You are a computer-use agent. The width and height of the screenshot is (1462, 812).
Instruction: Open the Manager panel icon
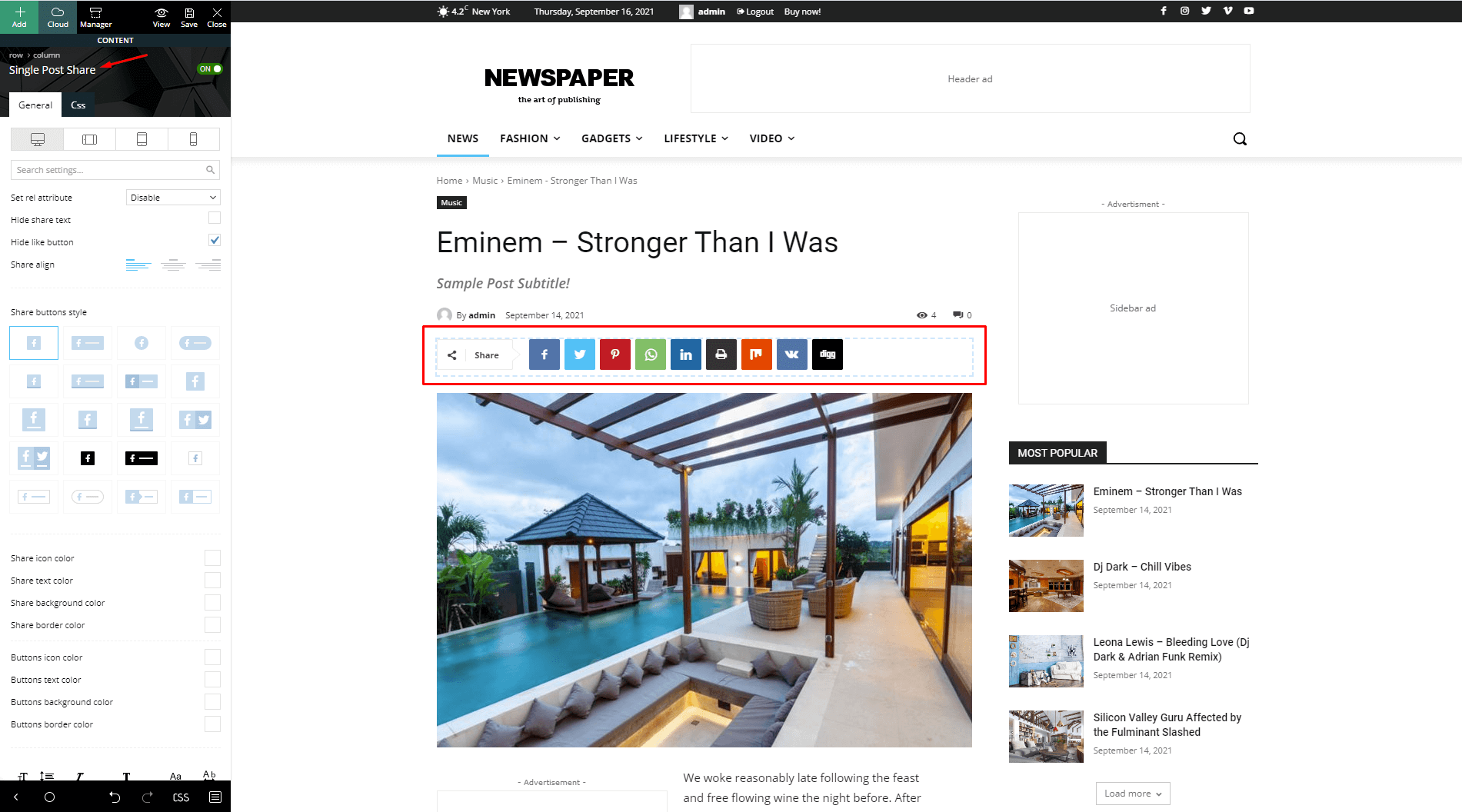pos(95,16)
